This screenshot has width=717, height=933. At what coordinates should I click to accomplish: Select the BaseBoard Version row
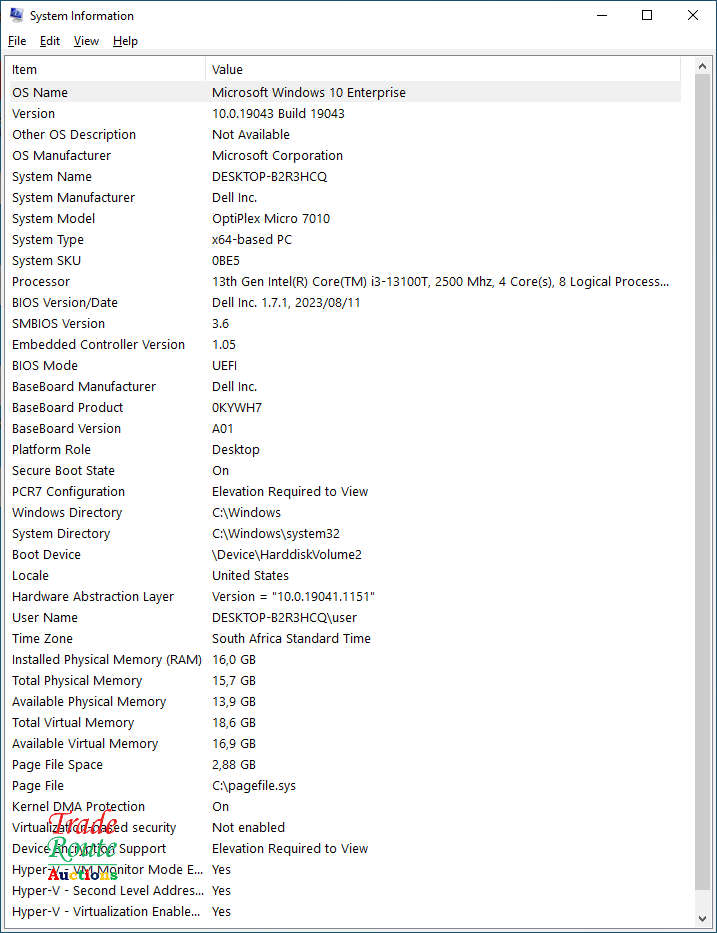coord(343,428)
